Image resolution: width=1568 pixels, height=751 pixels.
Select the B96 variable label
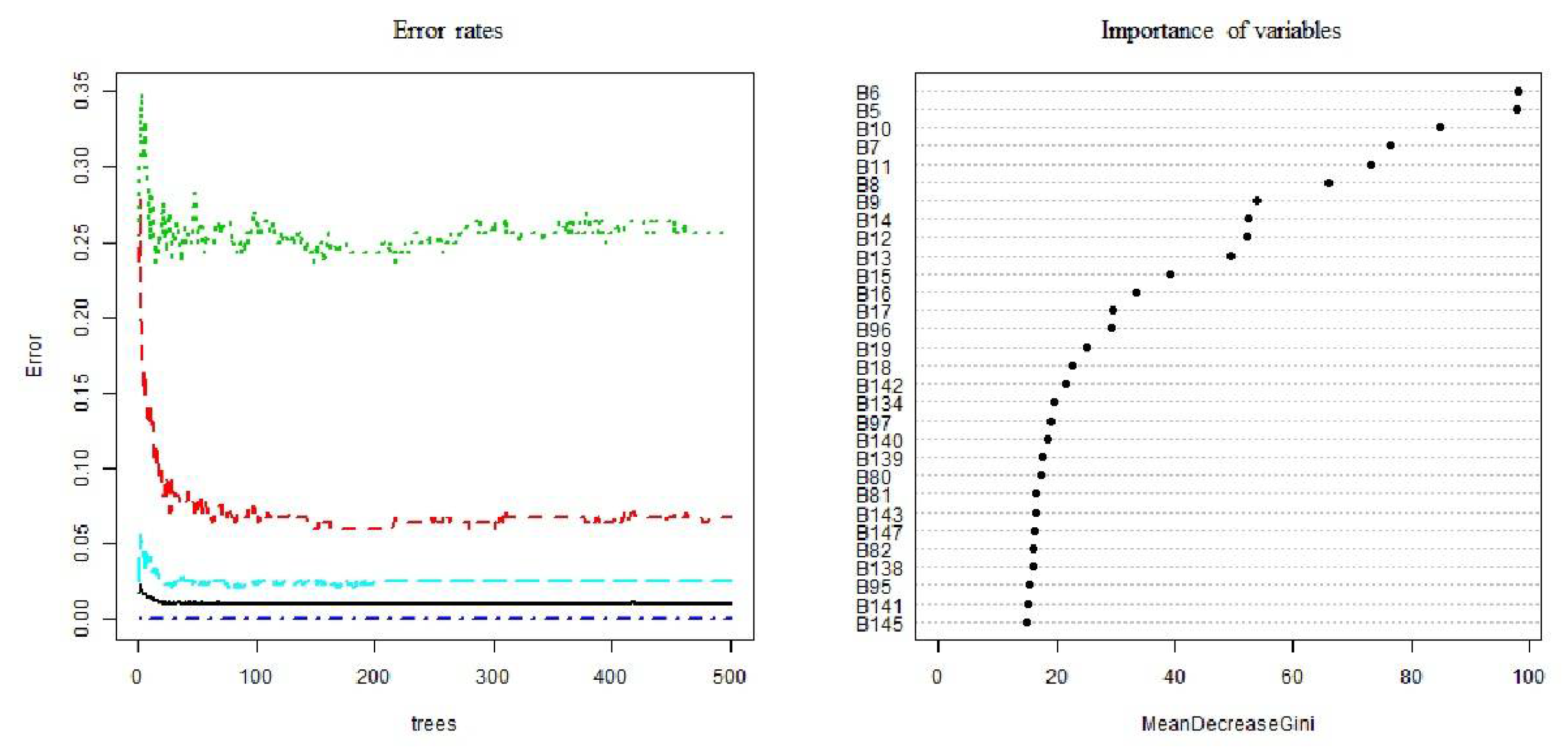(873, 330)
